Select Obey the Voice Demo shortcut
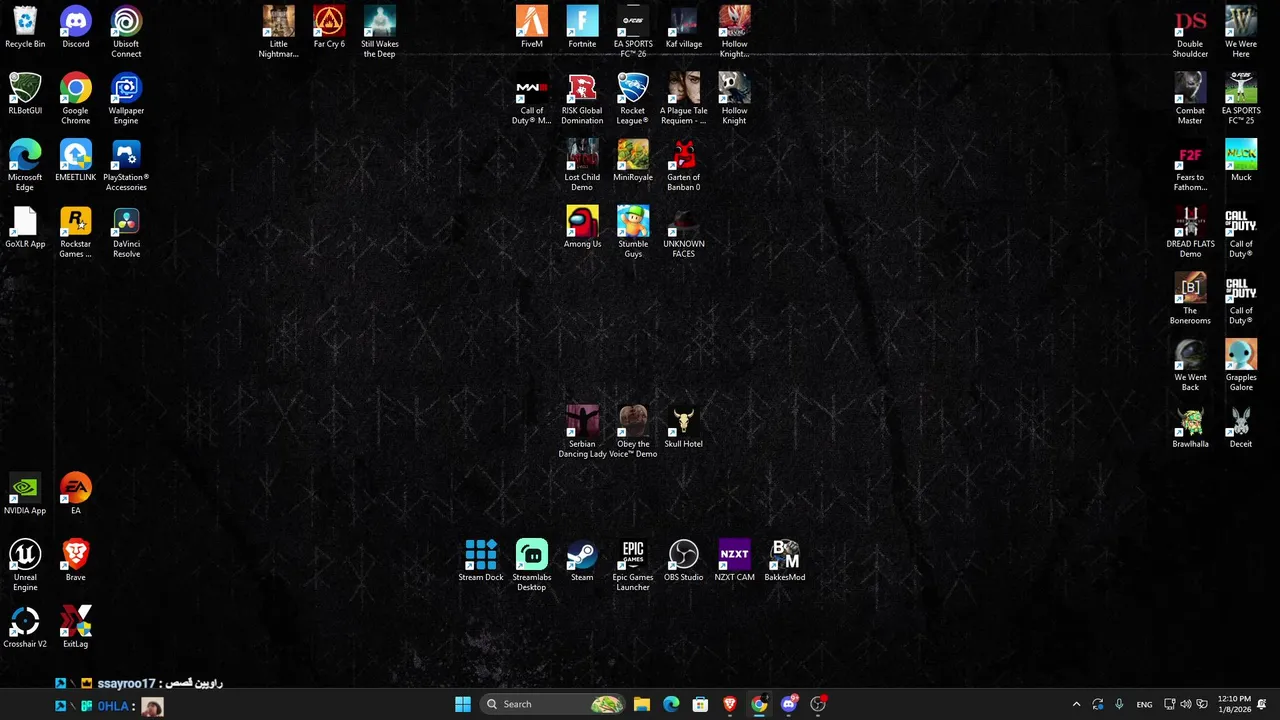 (x=633, y=432)
